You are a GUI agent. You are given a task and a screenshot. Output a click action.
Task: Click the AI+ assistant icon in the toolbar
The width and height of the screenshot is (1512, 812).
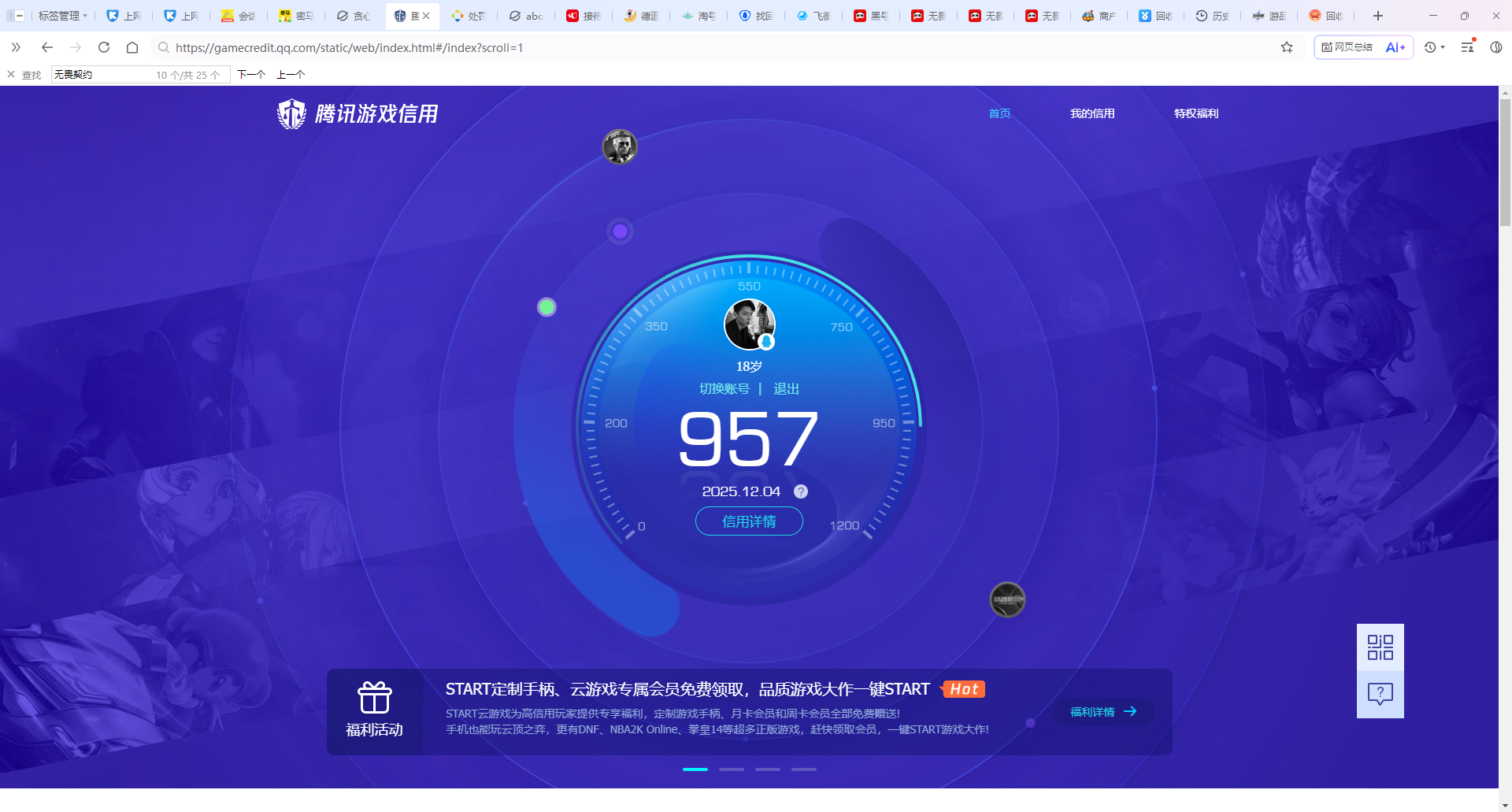coord(1396,47)
